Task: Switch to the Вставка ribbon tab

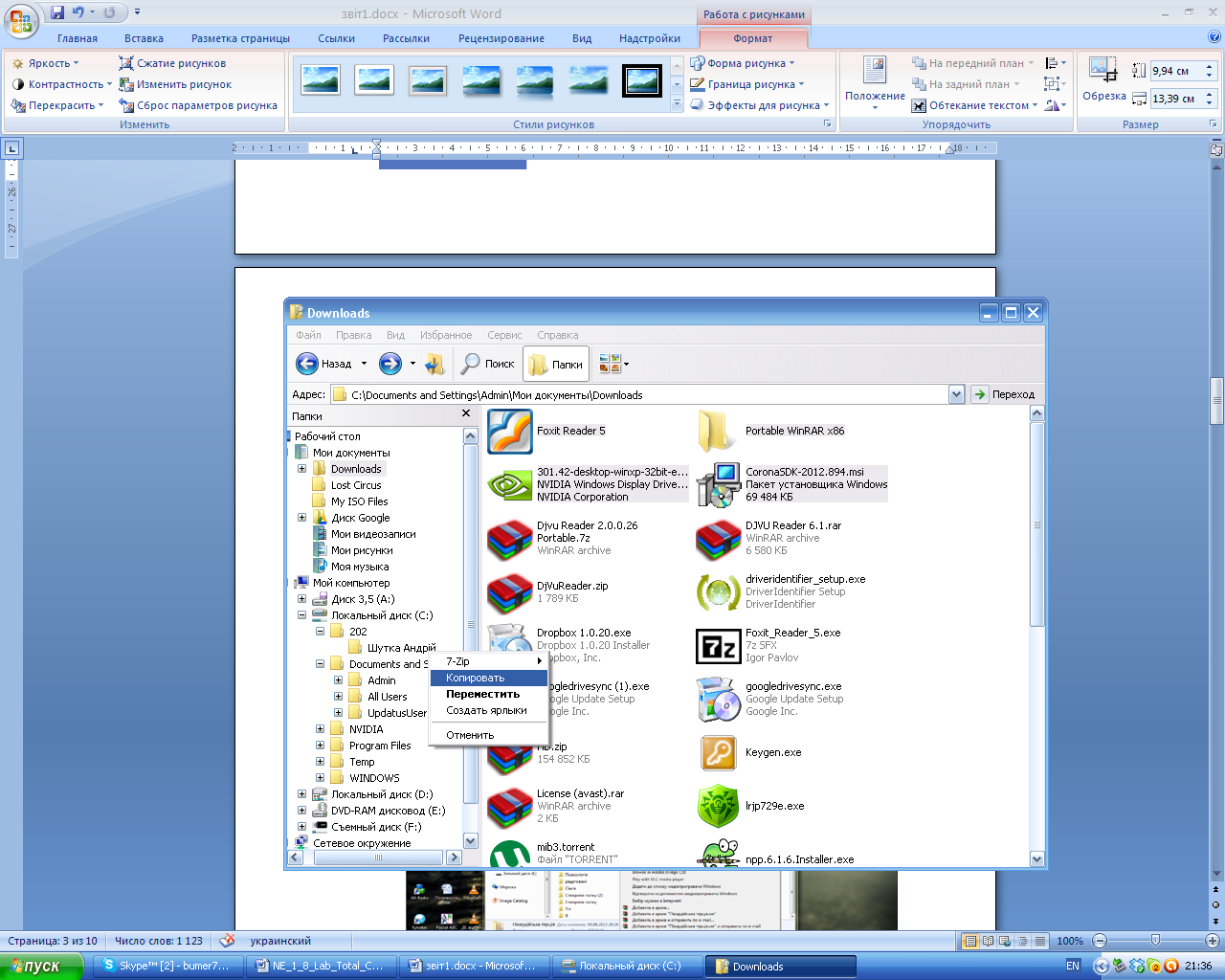Action: [x=144, y=38]
